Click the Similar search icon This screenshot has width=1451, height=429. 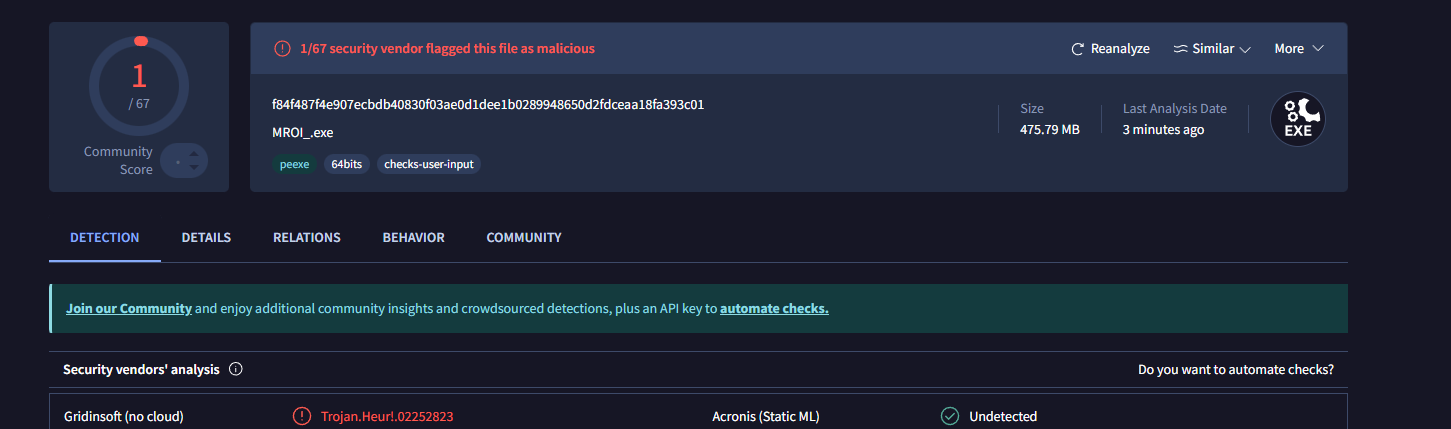tap(1180, 49)
